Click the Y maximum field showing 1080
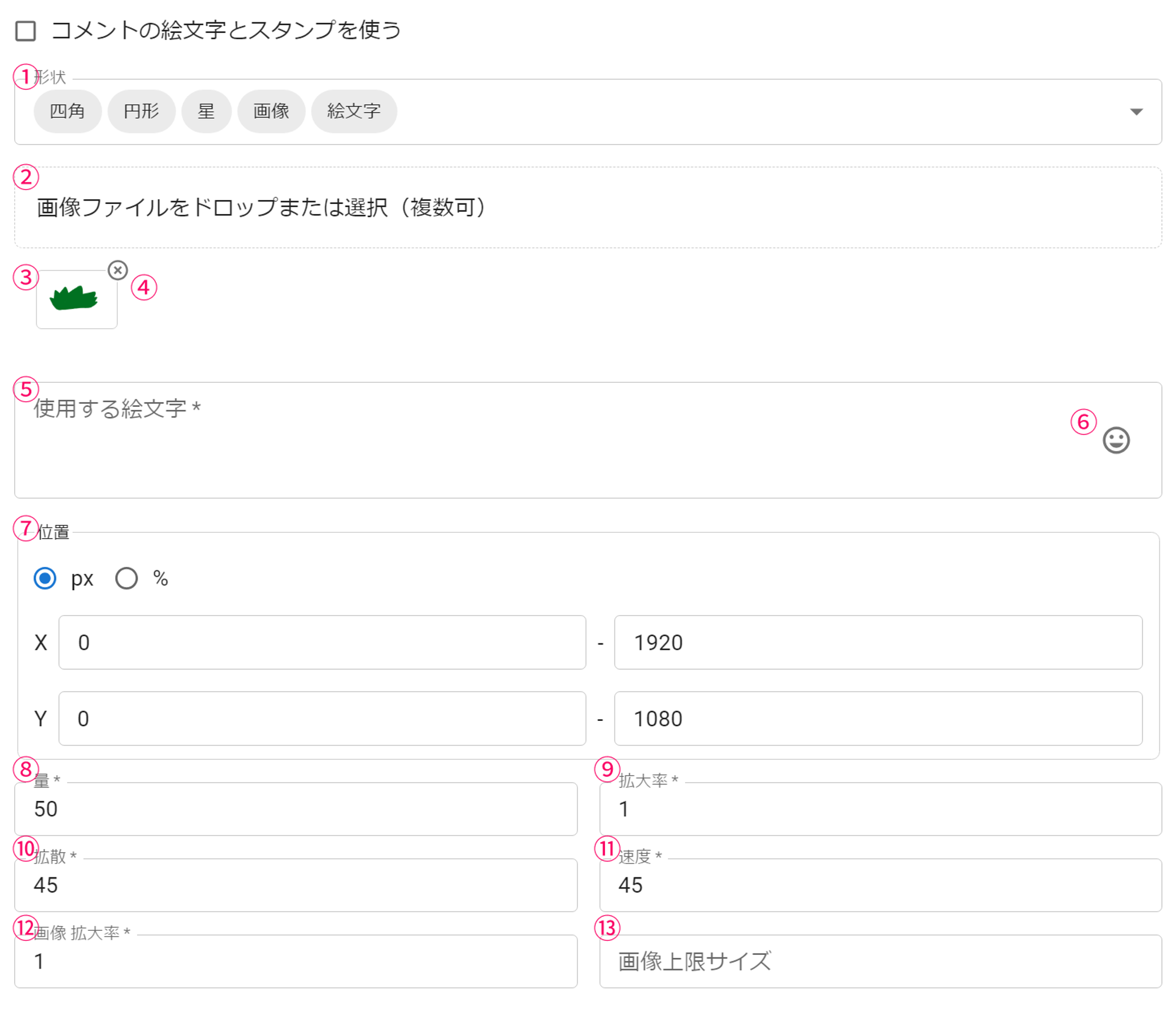The image size is (1176, 1012). pos(878,718)
